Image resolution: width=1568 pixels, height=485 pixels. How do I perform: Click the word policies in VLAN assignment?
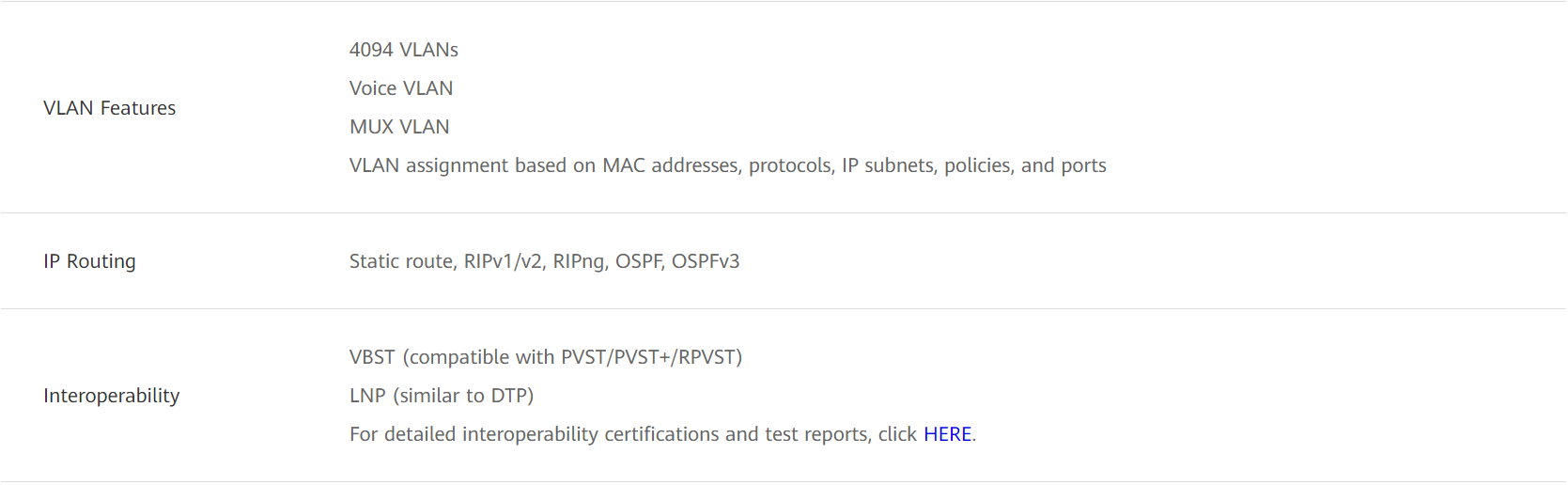point(979,165)
